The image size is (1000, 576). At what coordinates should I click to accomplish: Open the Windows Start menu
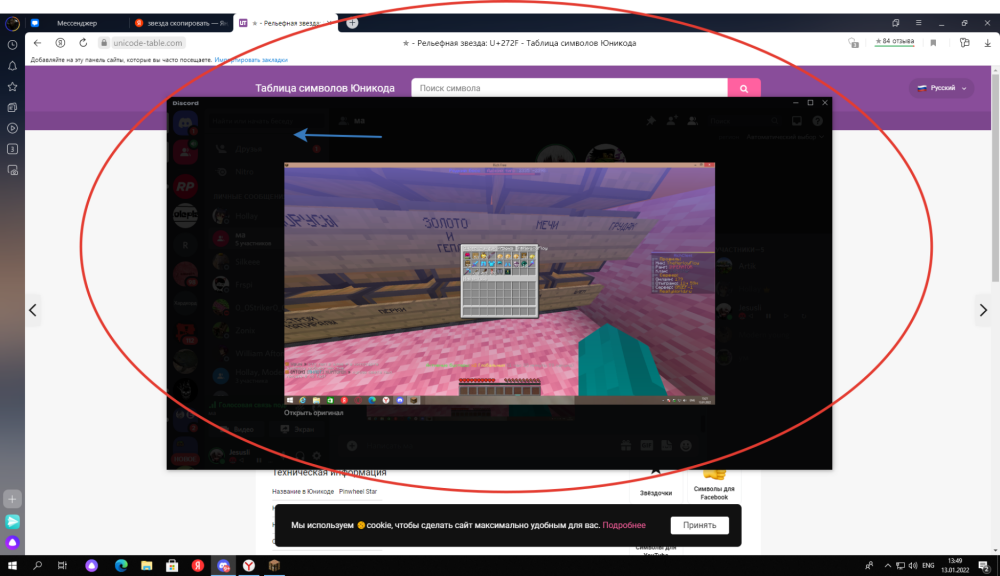coord(12,565)
